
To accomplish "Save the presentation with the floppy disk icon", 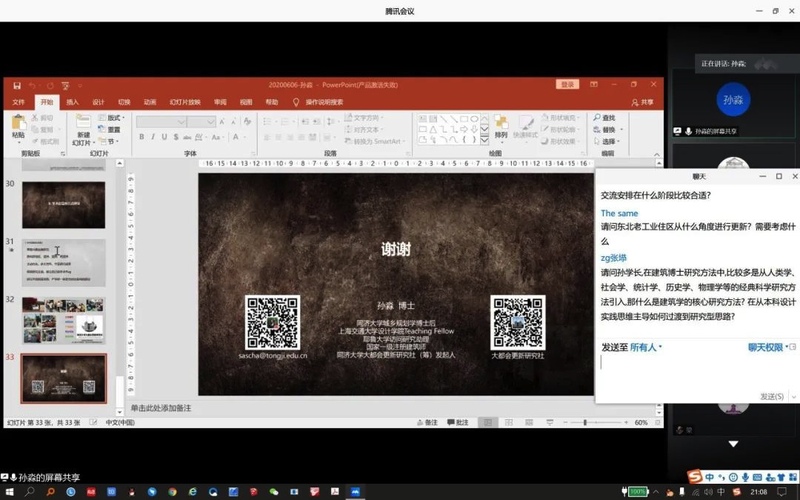I will [x=17, y=85].
